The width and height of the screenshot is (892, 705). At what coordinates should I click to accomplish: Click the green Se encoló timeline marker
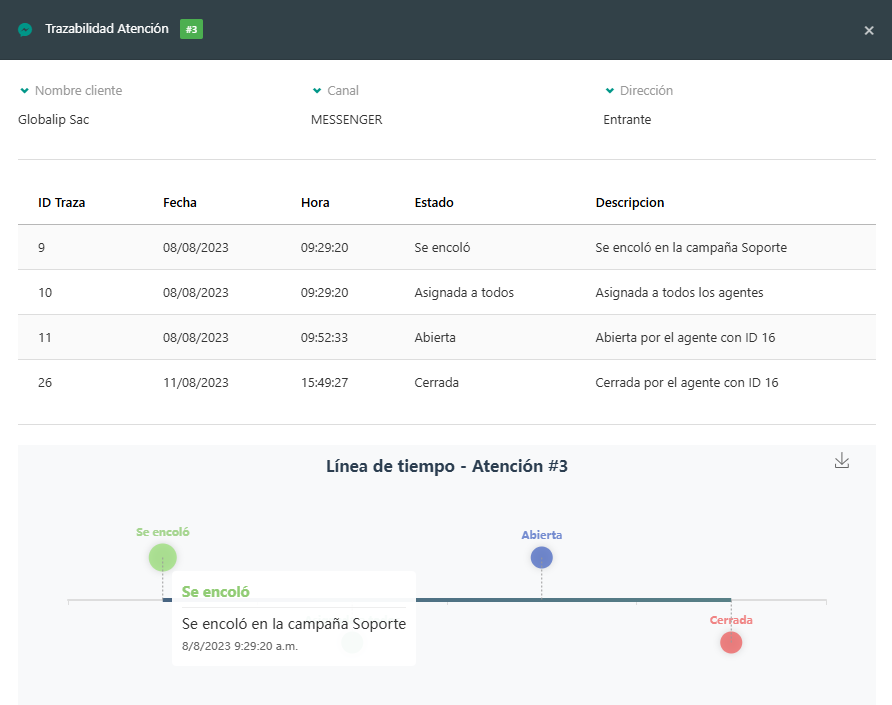[x=162, y=557]
